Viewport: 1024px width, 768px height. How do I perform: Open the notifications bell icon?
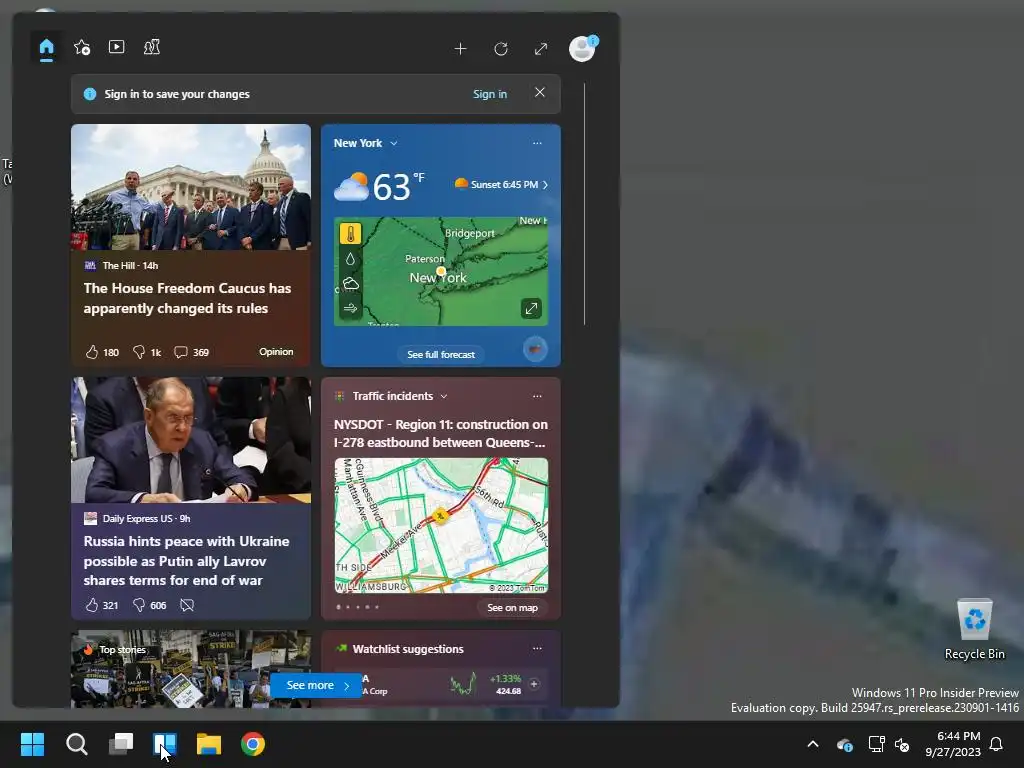(997, 744)
